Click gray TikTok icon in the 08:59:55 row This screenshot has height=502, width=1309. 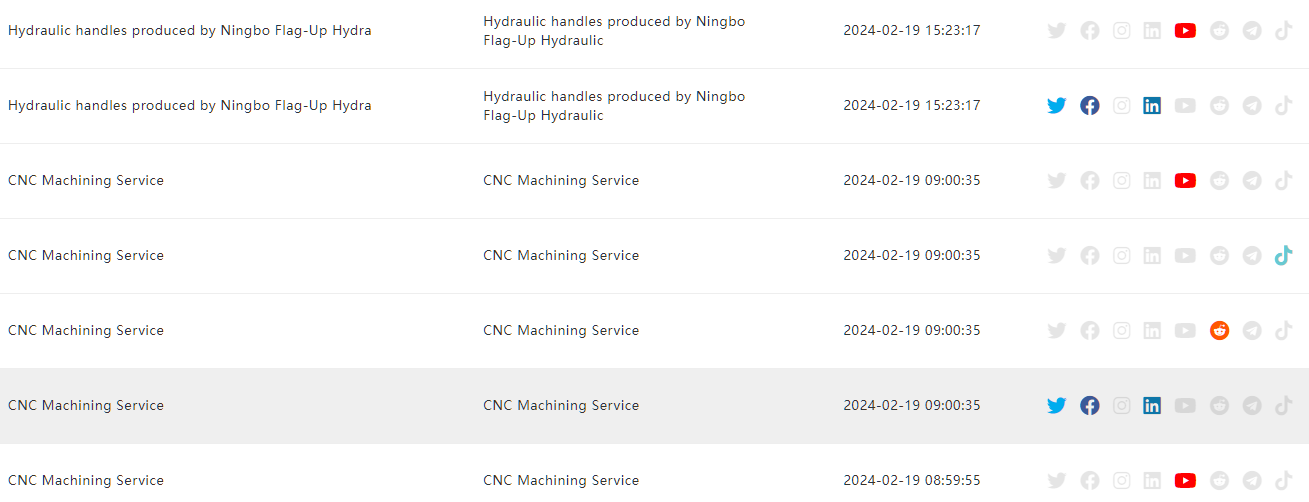pos(1284,481)
